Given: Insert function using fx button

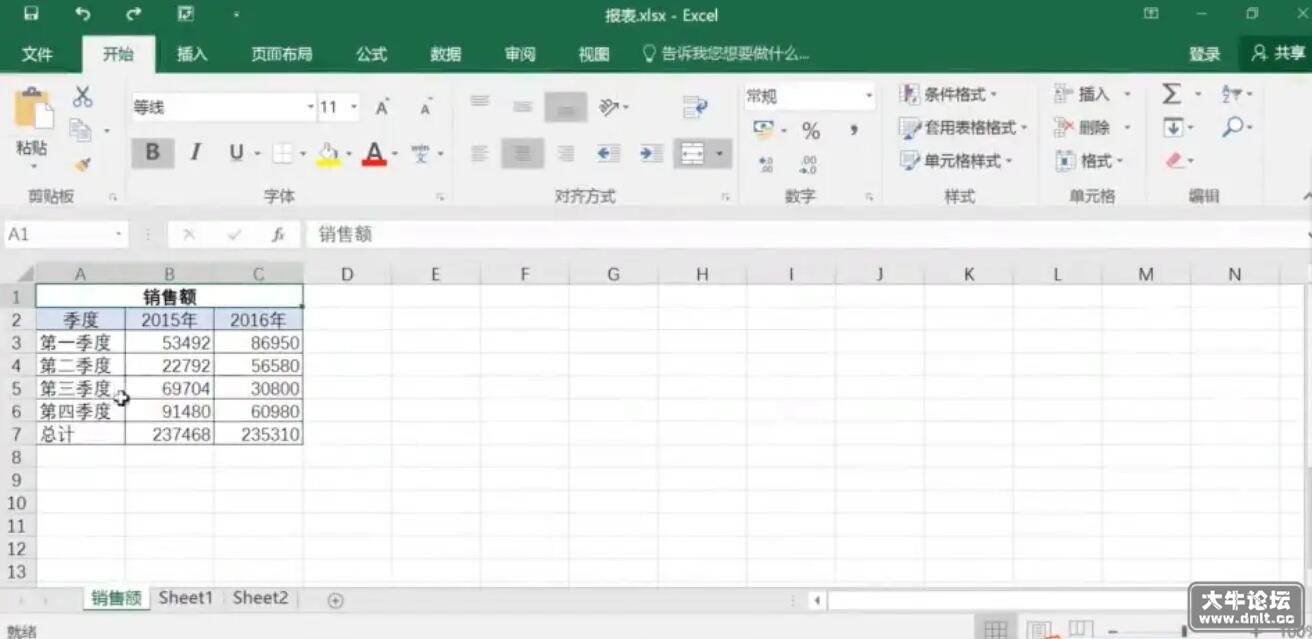Looking at the screenshot, I should tap(279, 234).
